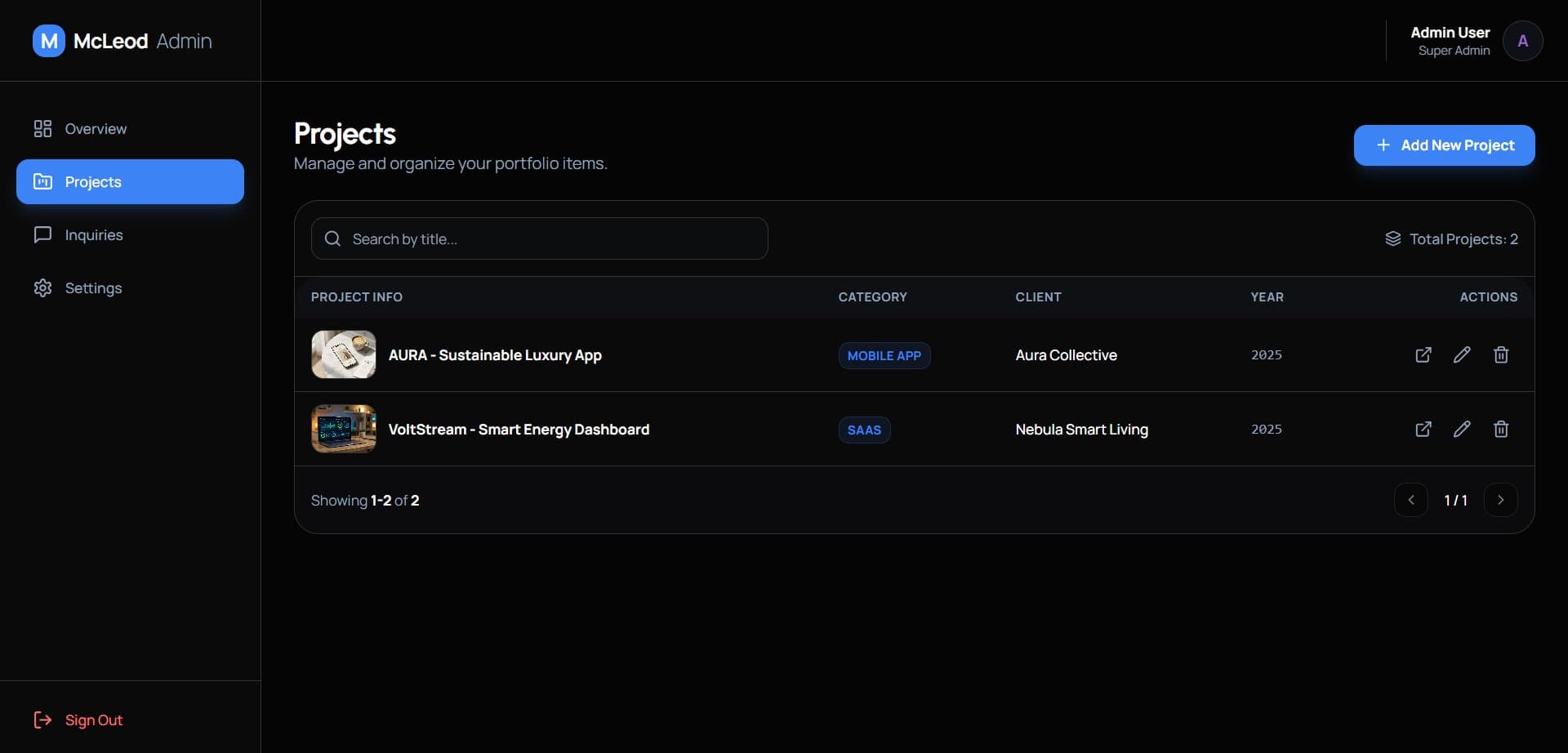Edit the AURA project with pencil icon
This screenshot has width=1568, height=753.
tap(1462, 354)
